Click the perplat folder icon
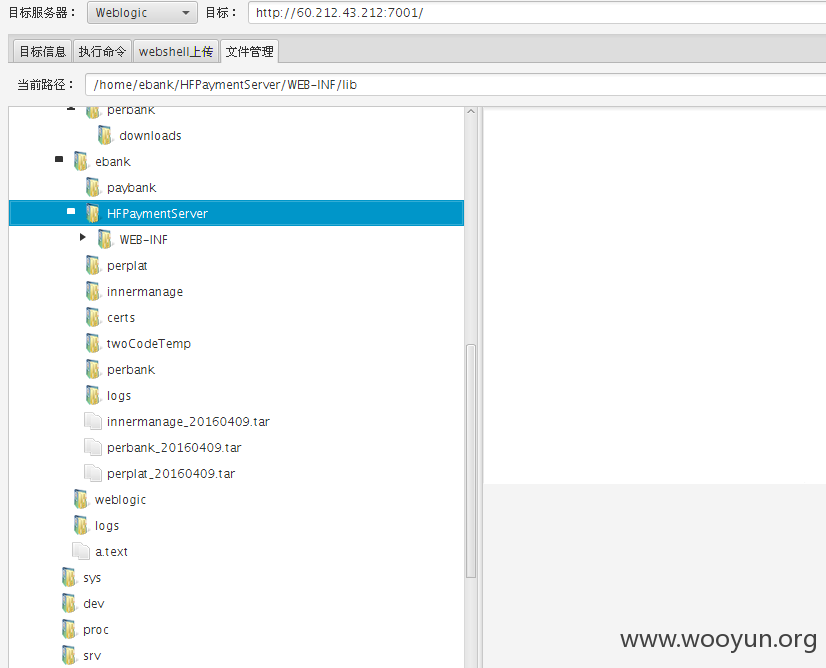826x668 pixels. 93,265
